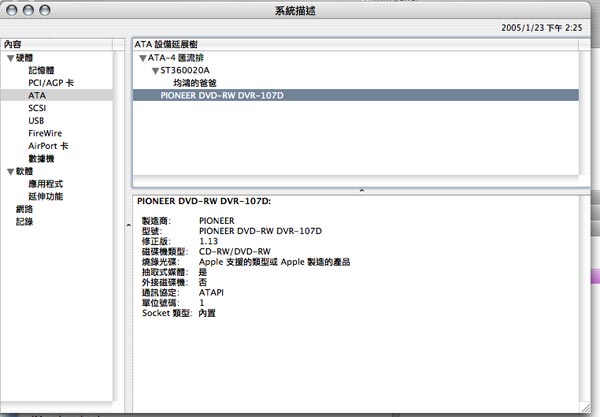
Task: Select ATA in the sidebar
Action: click(57, 95)
